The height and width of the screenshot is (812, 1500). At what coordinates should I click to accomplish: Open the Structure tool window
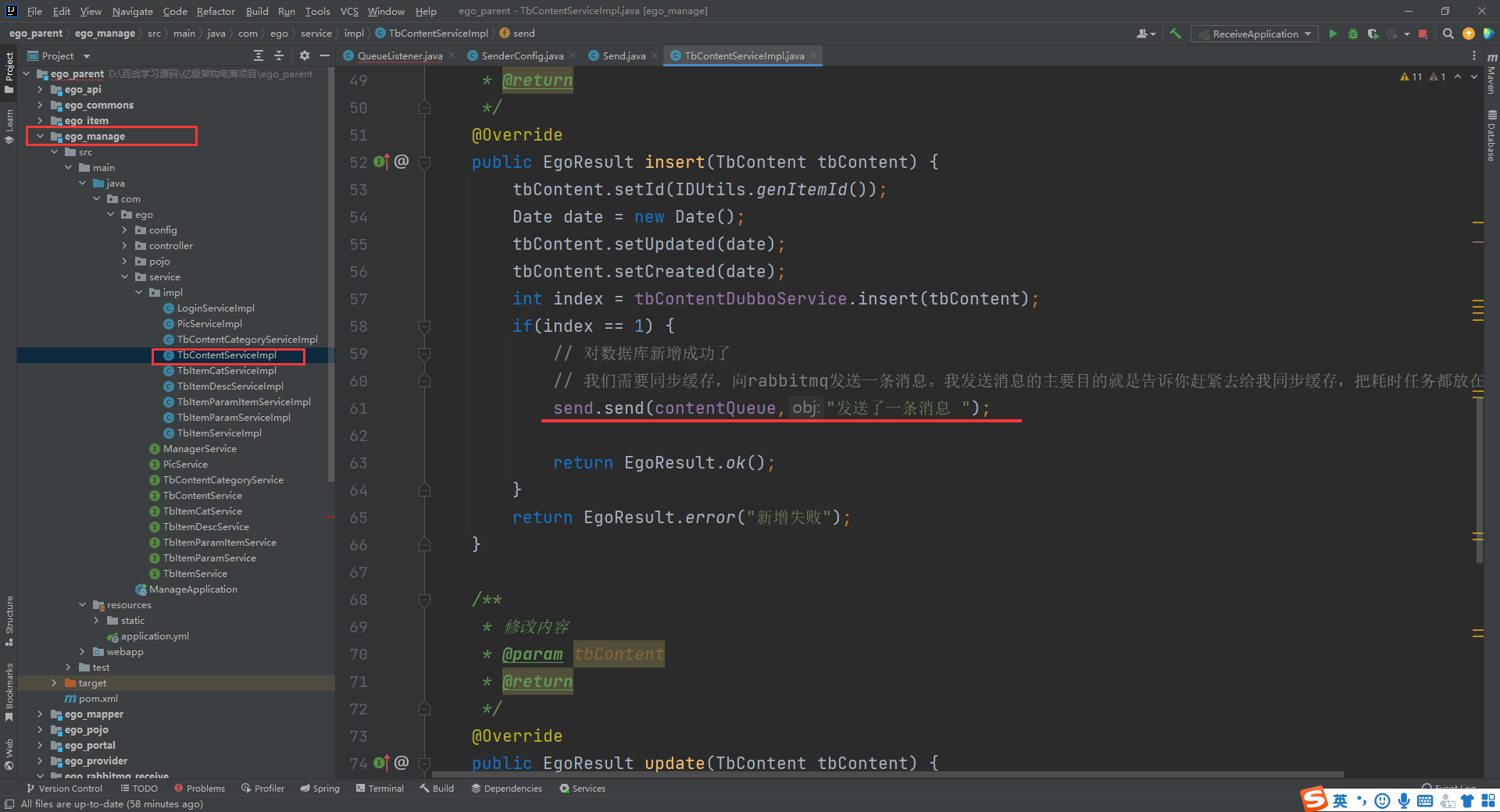point(9,620)
